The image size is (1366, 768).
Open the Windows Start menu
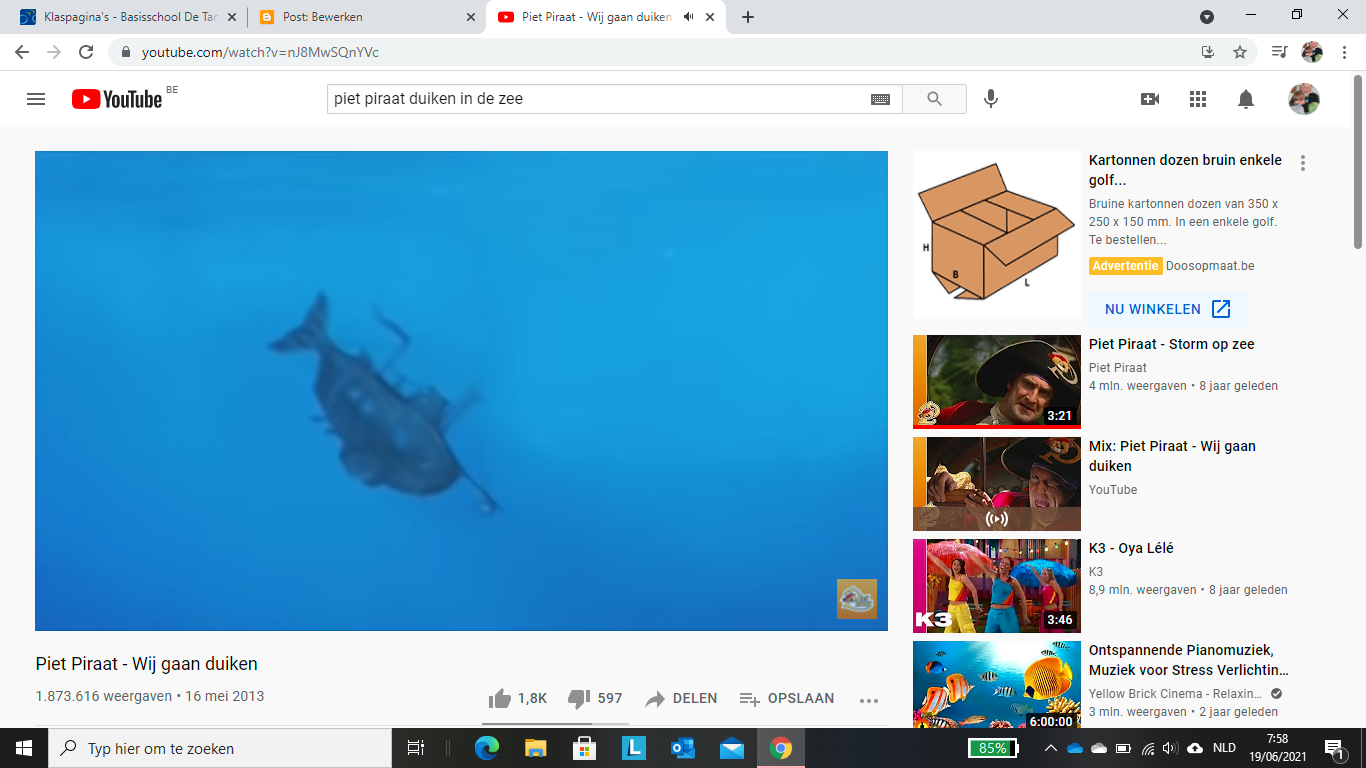point(24,748)
